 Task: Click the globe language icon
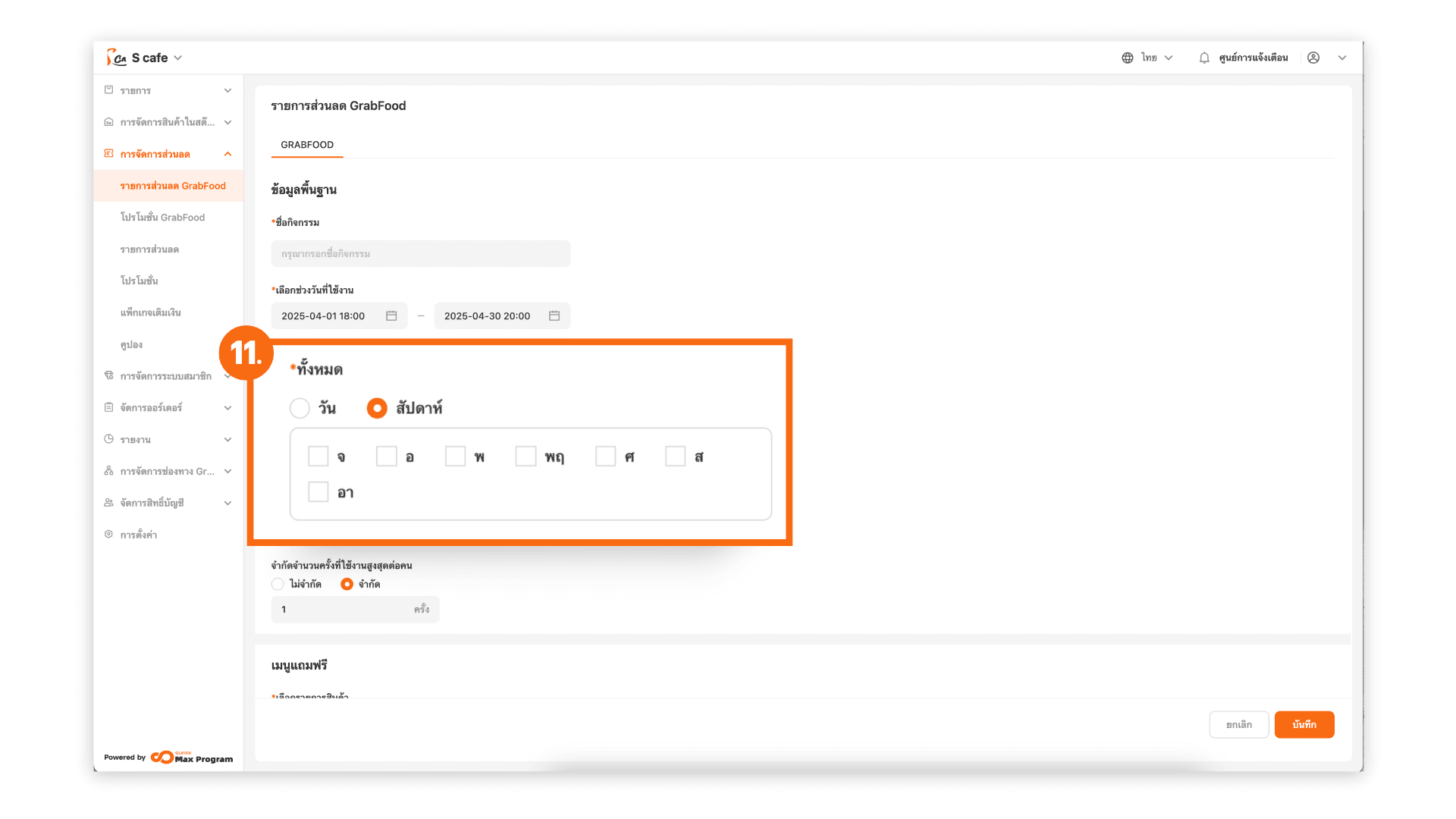[x=1127, y=58]
